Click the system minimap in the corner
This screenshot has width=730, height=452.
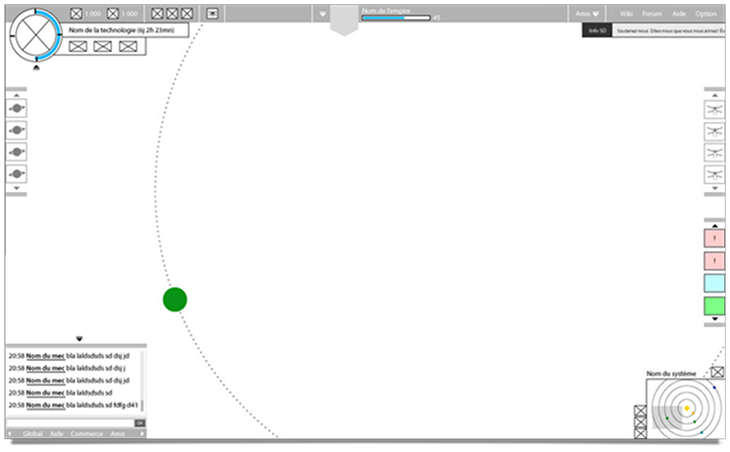685,409
